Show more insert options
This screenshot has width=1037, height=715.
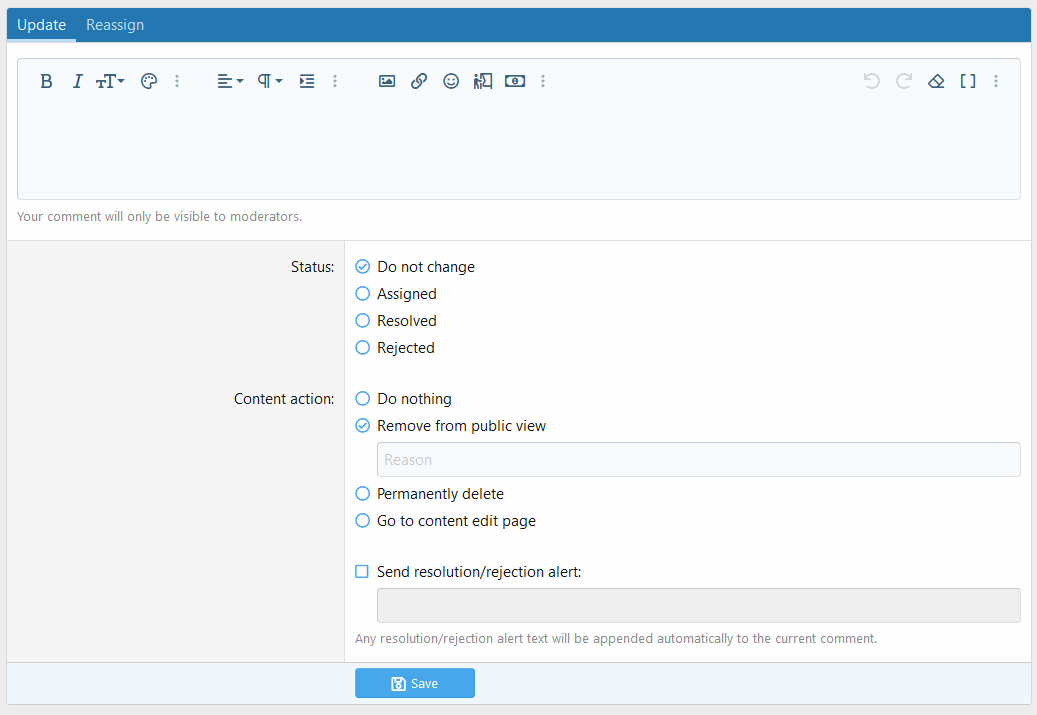tap(543, 81)
